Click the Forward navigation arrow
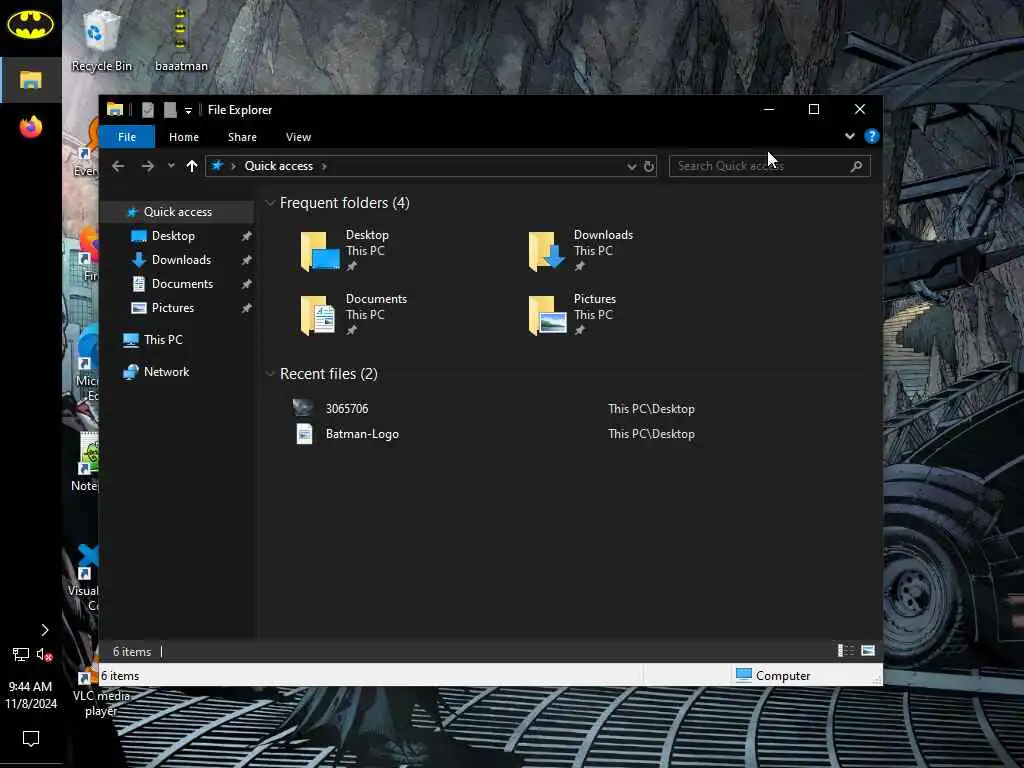This screenshot has height=768, width=1024. click(x=148, y=166)
